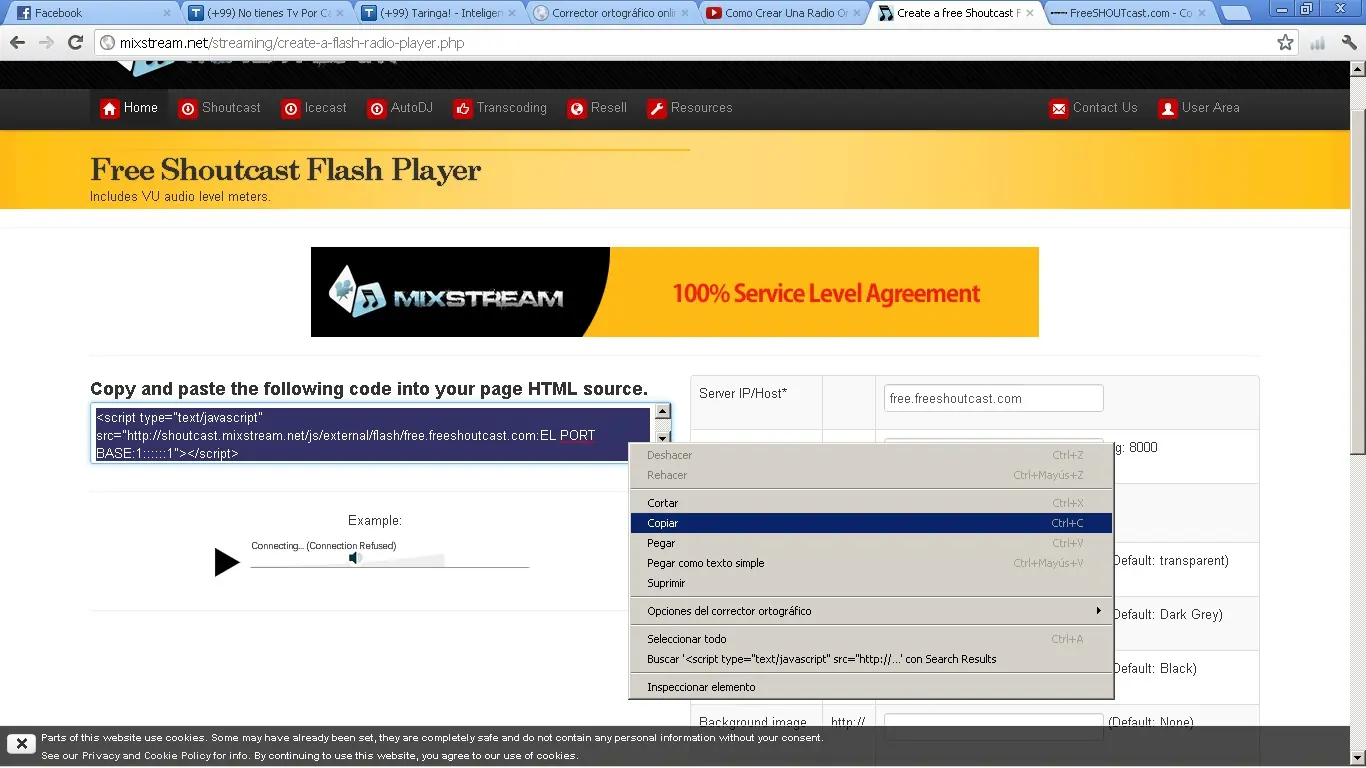Start the example player with the play button
Image resolution: width=1366 pixels, height=768 pixels.
(227, 562)
